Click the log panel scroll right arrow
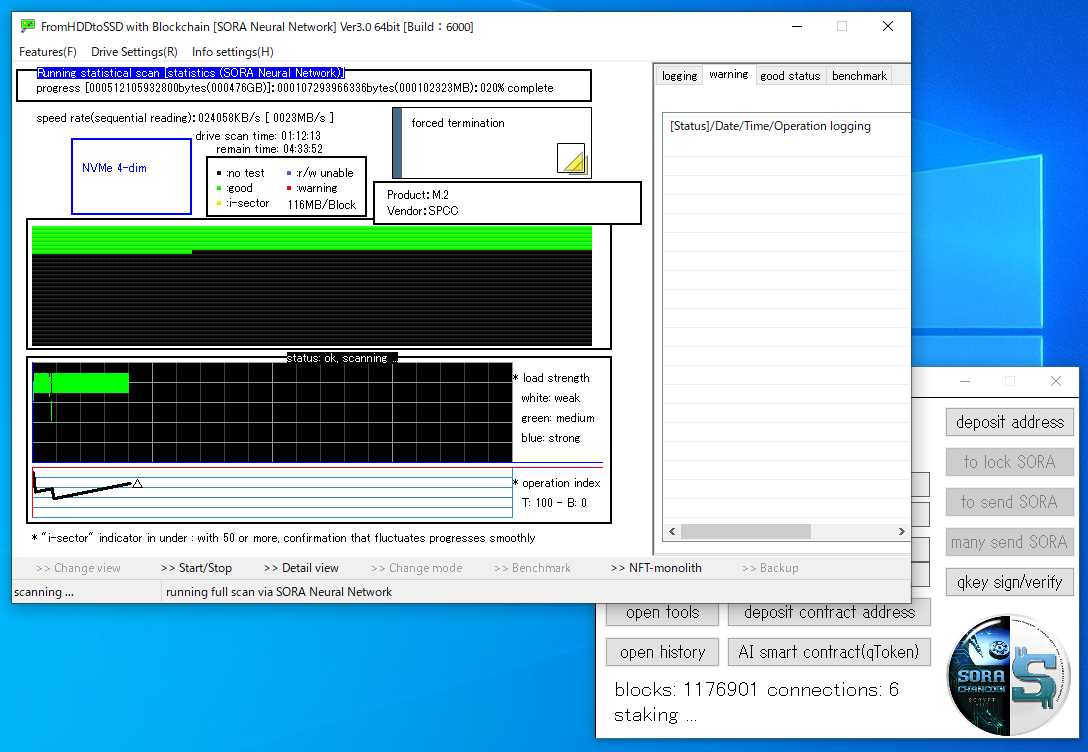 [x=901, y=531]
